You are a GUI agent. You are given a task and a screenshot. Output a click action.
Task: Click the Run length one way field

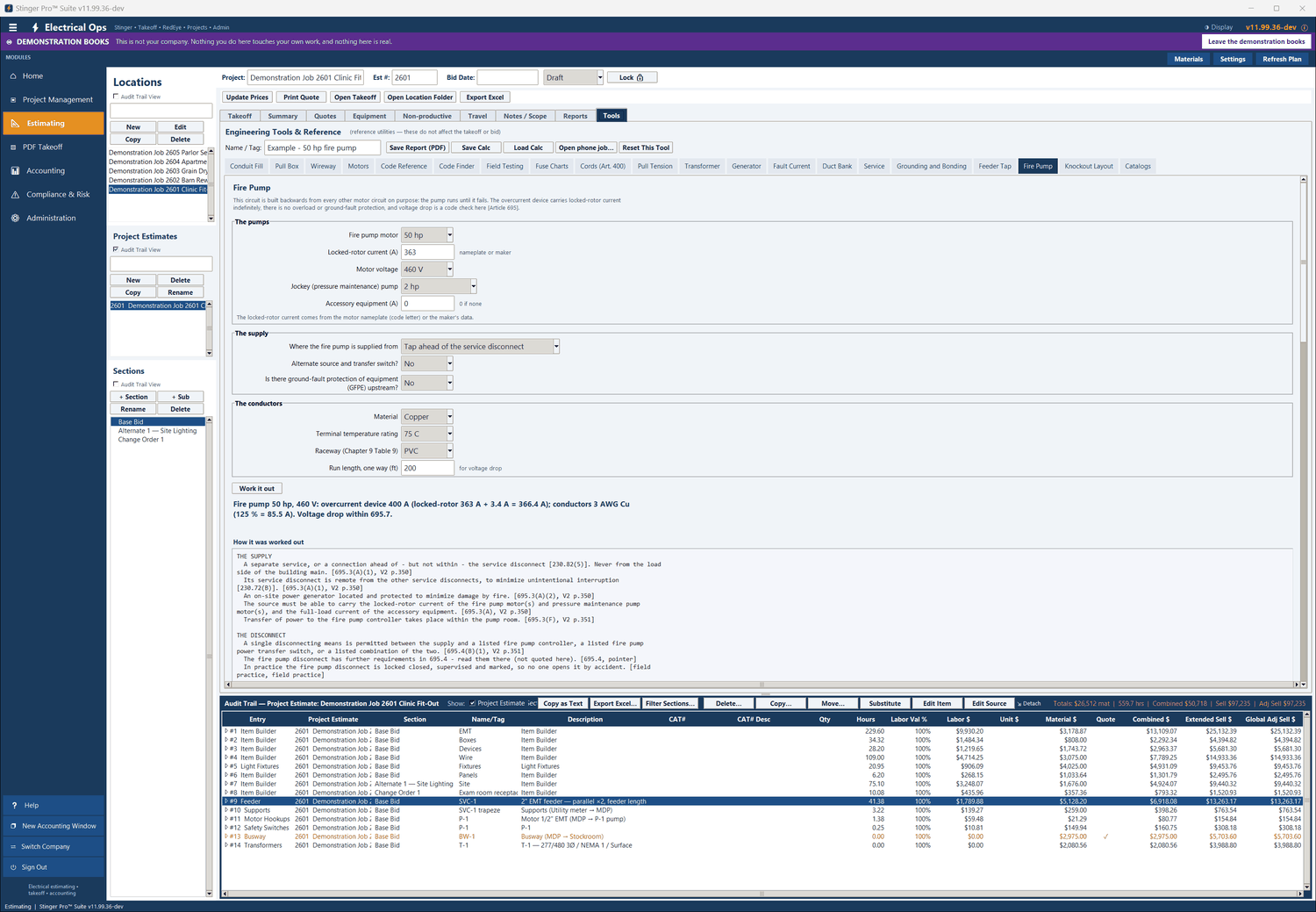pyautogui.click(x=427, y=468)
